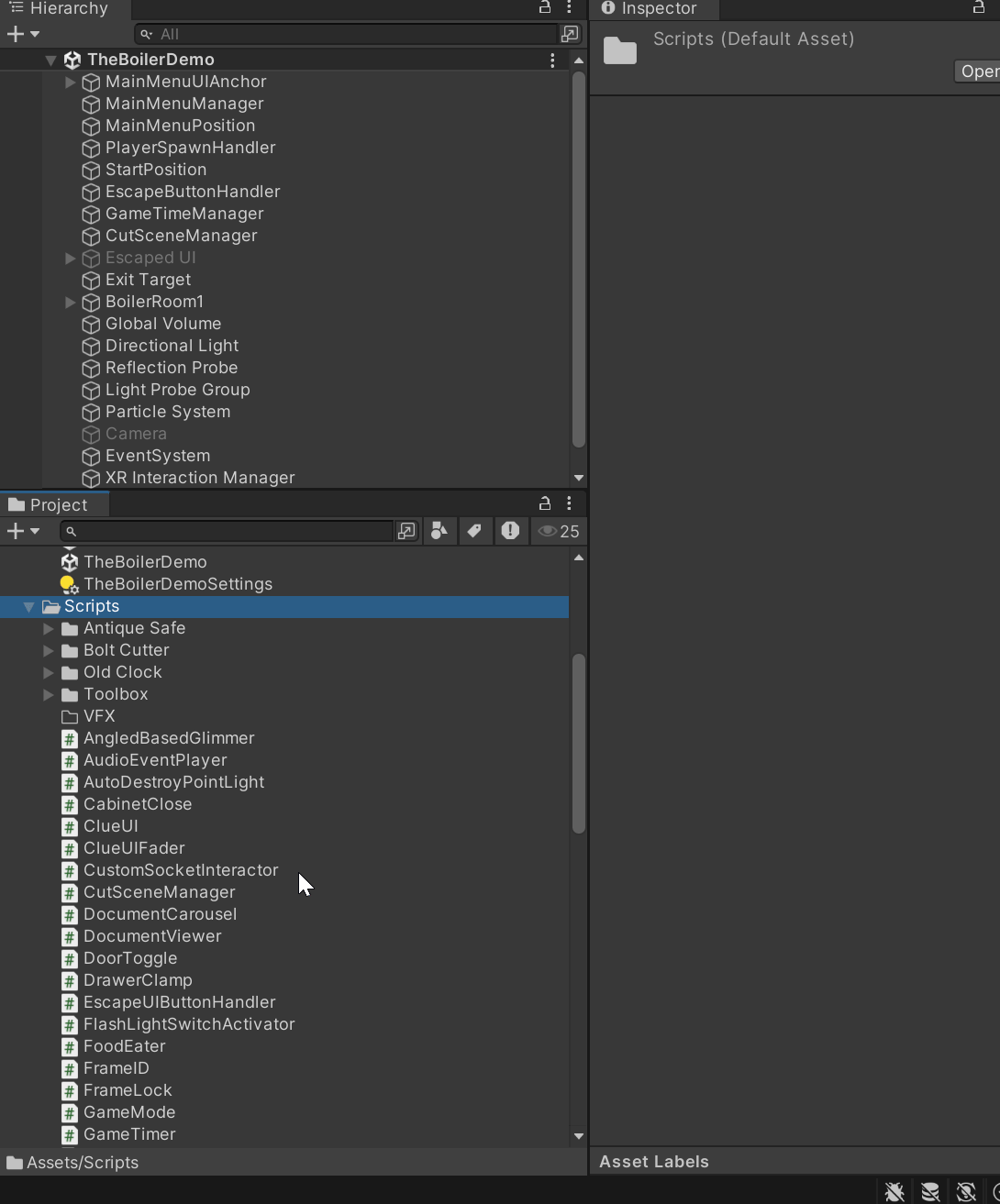Click the collaborate status icon
The image size is (1000, 1204).
[964, 1191]
